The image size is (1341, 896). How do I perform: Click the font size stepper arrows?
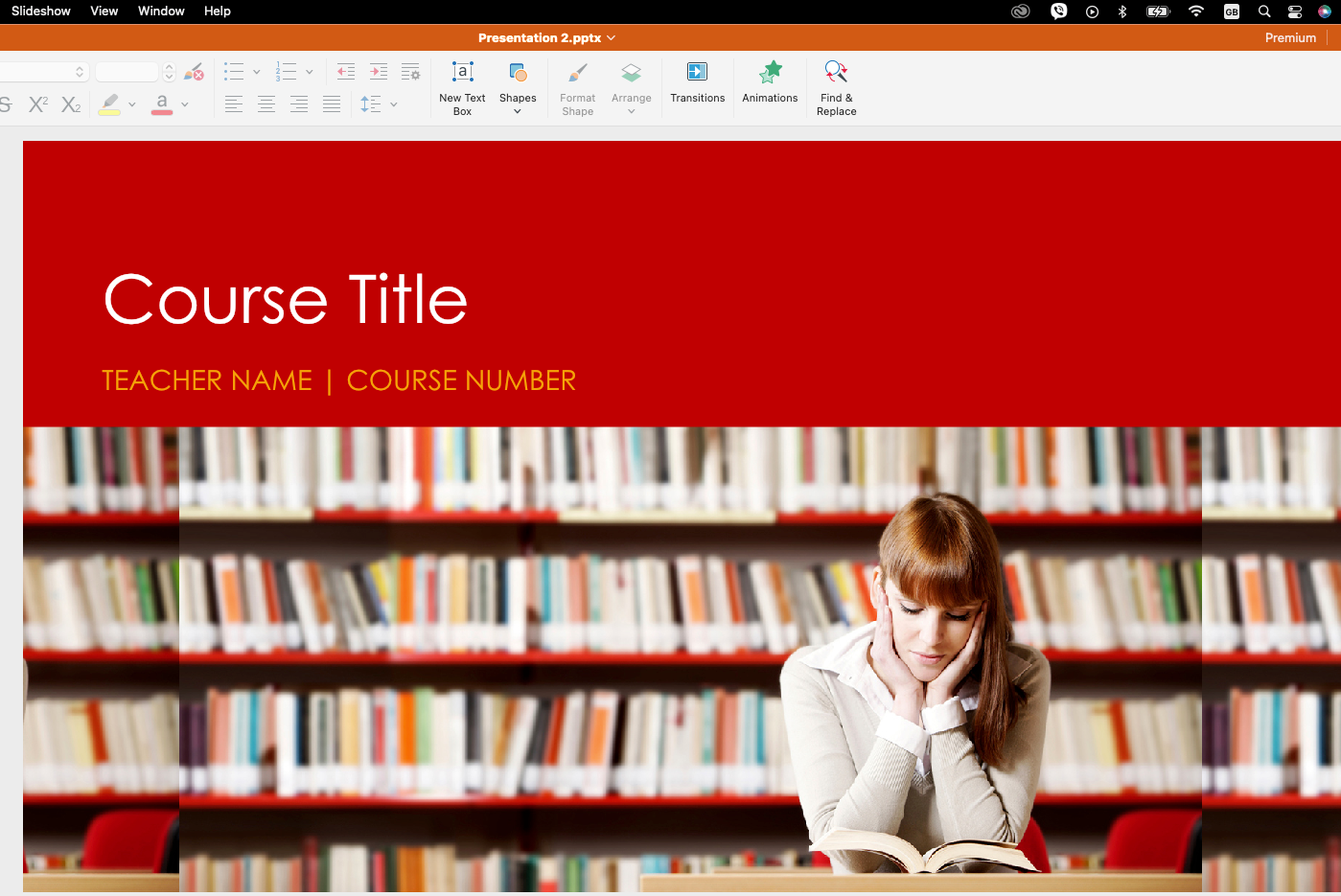click(x=169, y=72)
